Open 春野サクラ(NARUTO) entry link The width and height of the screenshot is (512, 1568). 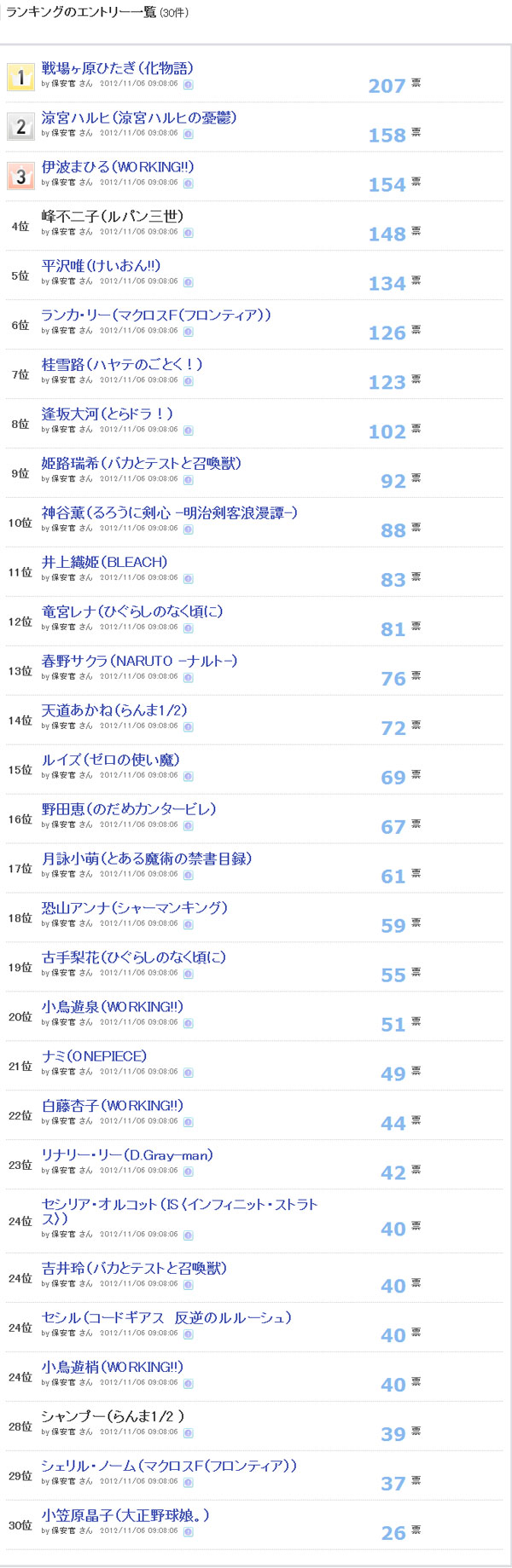[x=140, y=662]
